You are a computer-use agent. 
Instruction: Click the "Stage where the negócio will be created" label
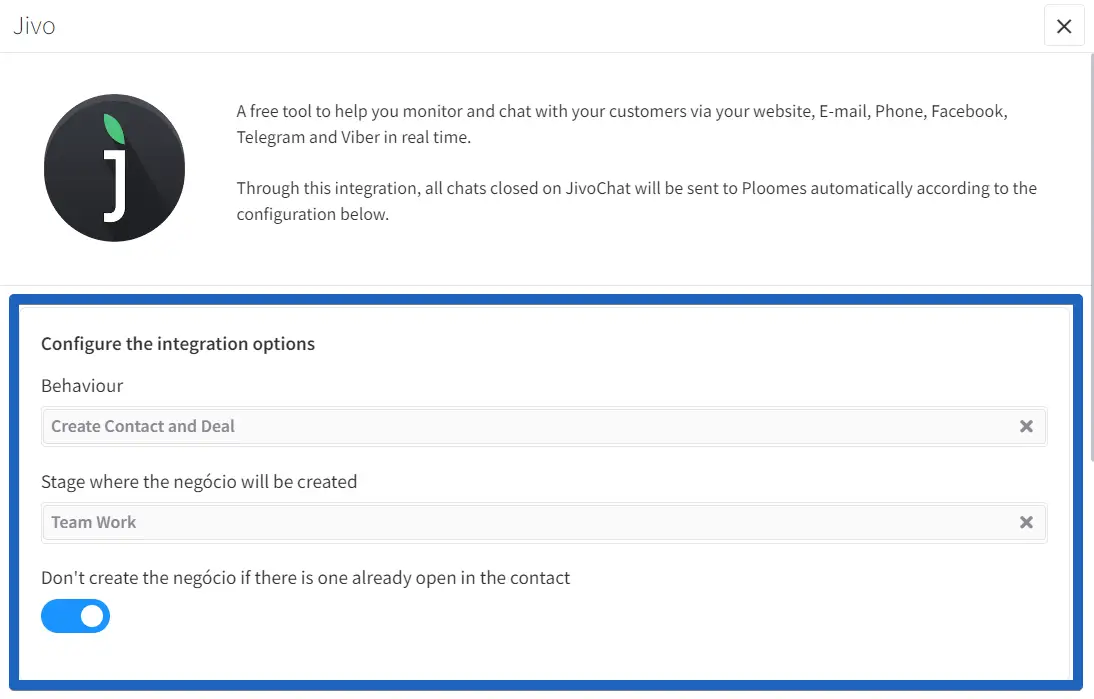click(199, 481)
